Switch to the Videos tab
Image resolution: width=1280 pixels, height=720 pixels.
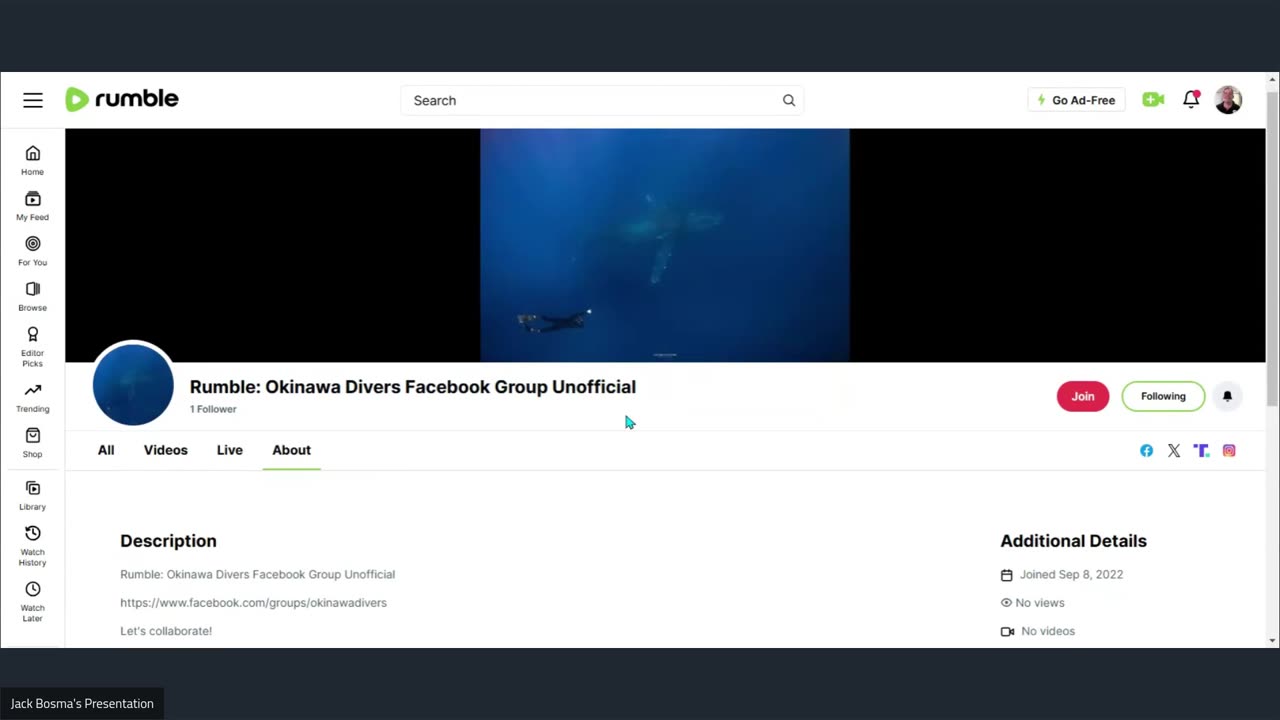coord(166,450)
